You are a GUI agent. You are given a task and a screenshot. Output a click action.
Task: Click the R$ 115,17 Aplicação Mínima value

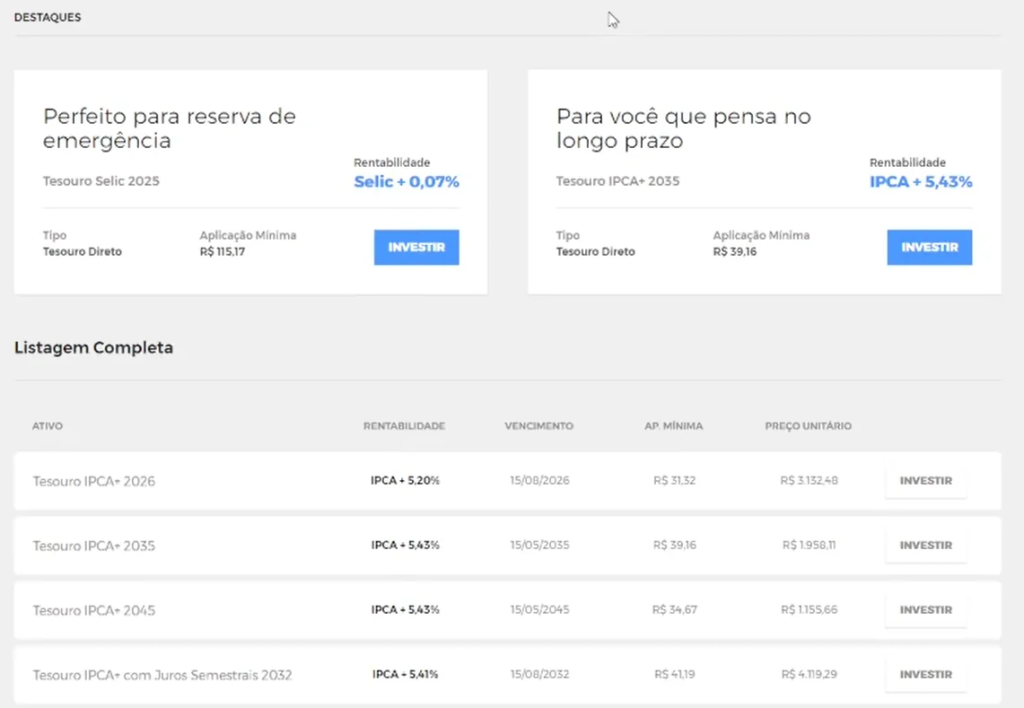click(x=222, y=251)
